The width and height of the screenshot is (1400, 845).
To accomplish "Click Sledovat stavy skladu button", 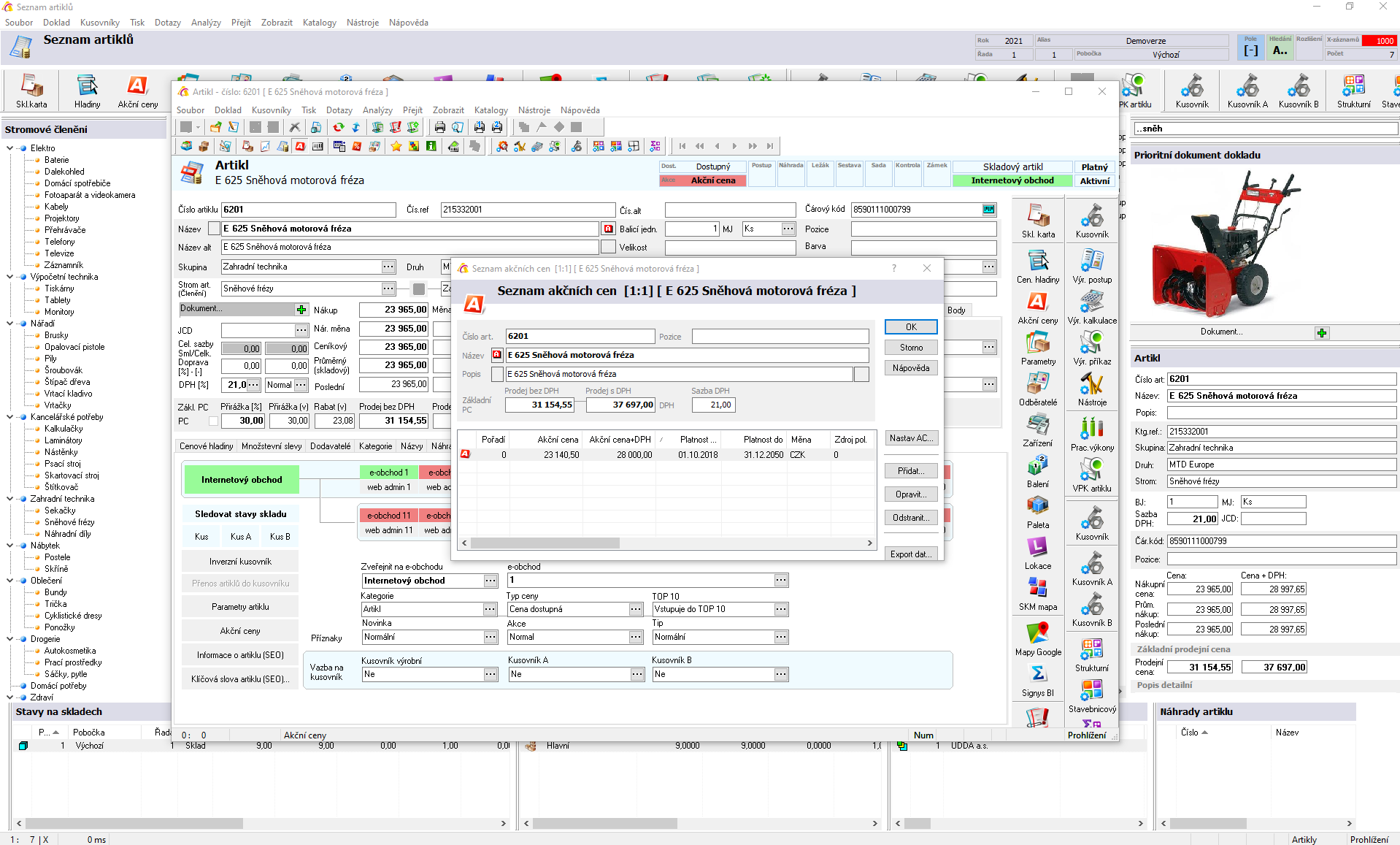I will pyautogui.click(x=240, y=514).
